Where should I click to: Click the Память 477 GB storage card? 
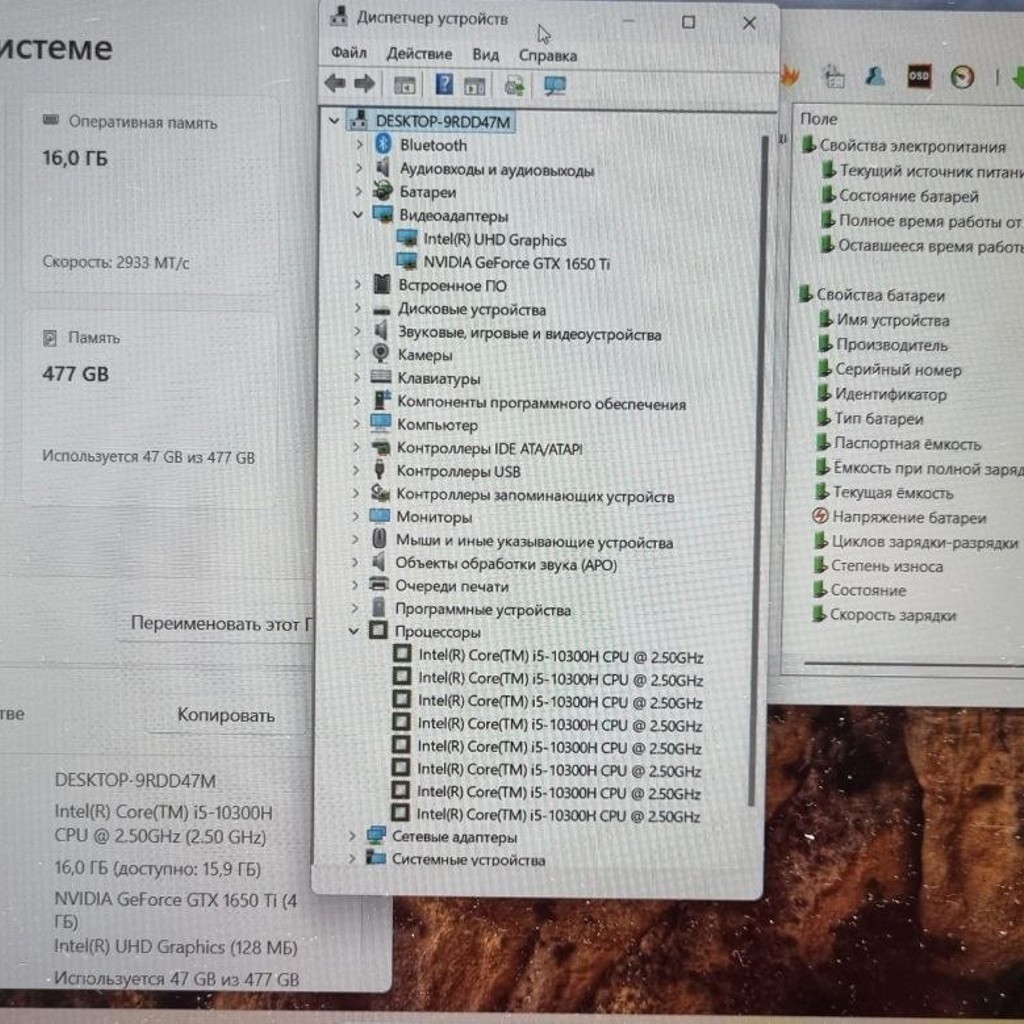click(x=152, y=408)
